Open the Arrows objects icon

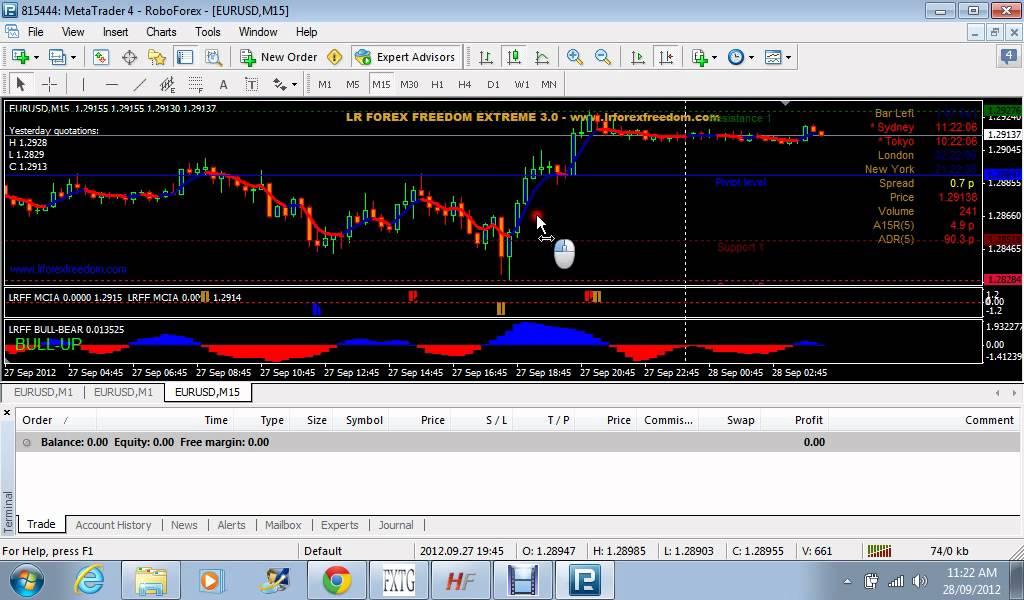[x=280, y=84]
